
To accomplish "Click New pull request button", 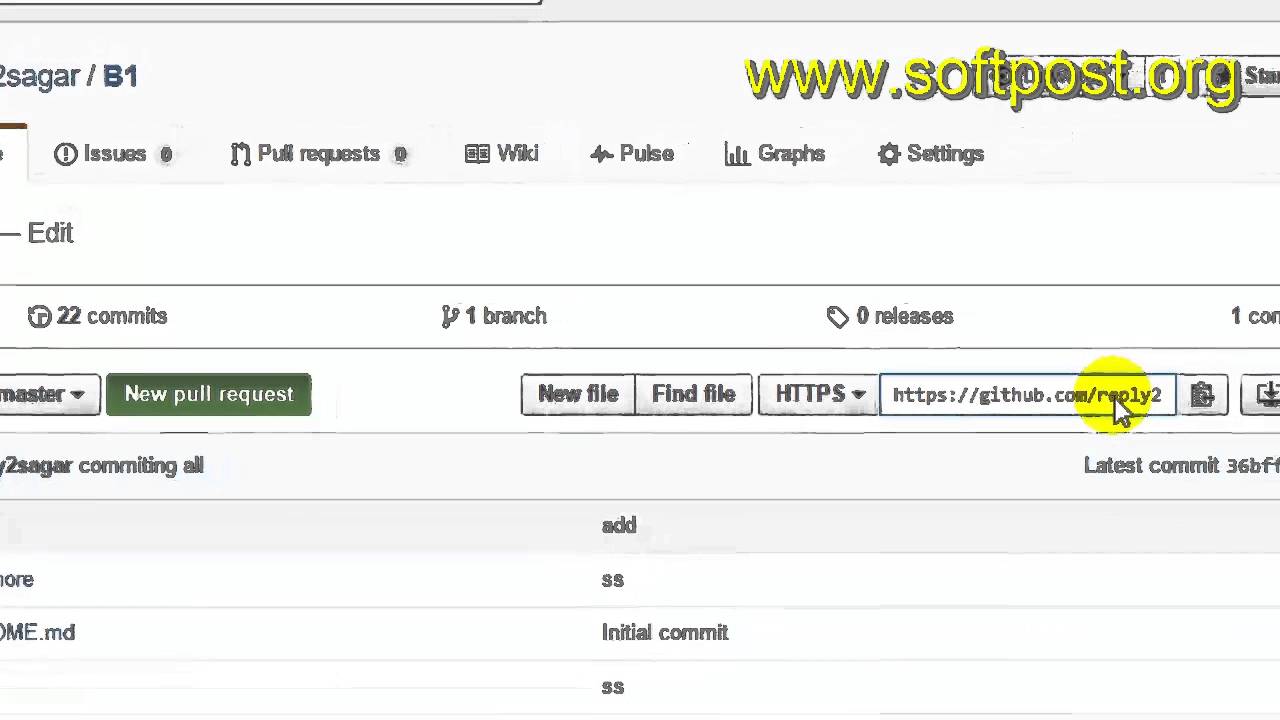I will [x=209, y=394].
